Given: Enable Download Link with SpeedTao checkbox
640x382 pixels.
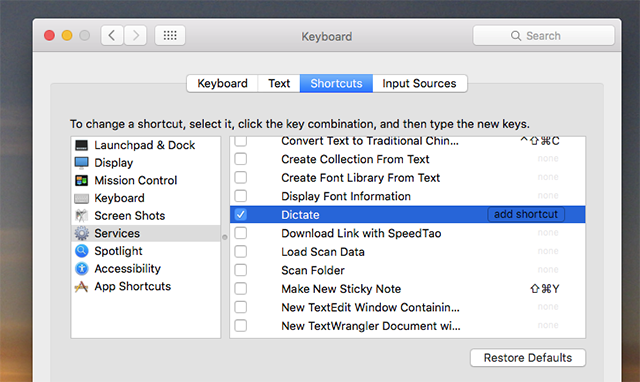Looking at the screenshot, I should [241, 233].
